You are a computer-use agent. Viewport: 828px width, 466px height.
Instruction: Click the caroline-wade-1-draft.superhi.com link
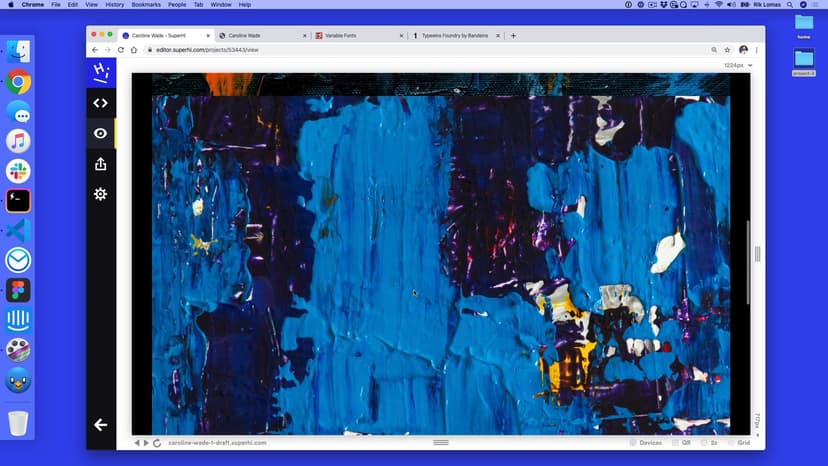(x=217, y=442)
